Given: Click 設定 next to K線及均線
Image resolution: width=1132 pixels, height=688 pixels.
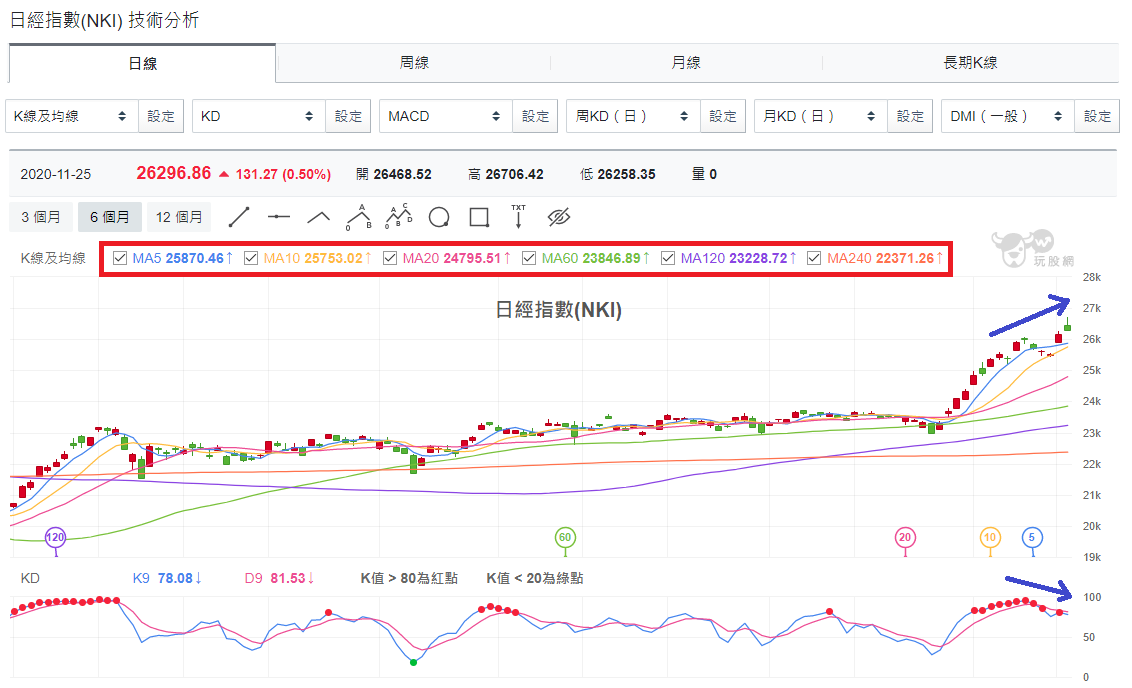Looking at the screenshot, I should pyautogui.click(x=161, y=116).
